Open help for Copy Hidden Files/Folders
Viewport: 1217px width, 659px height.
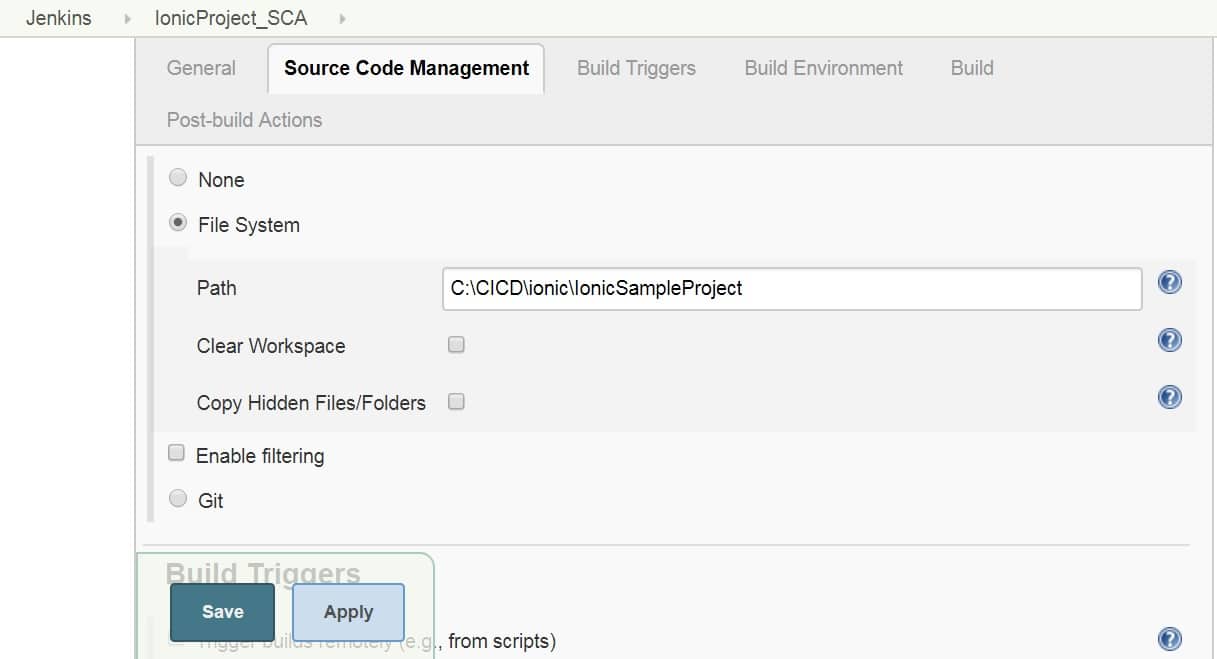(1169, 397)
